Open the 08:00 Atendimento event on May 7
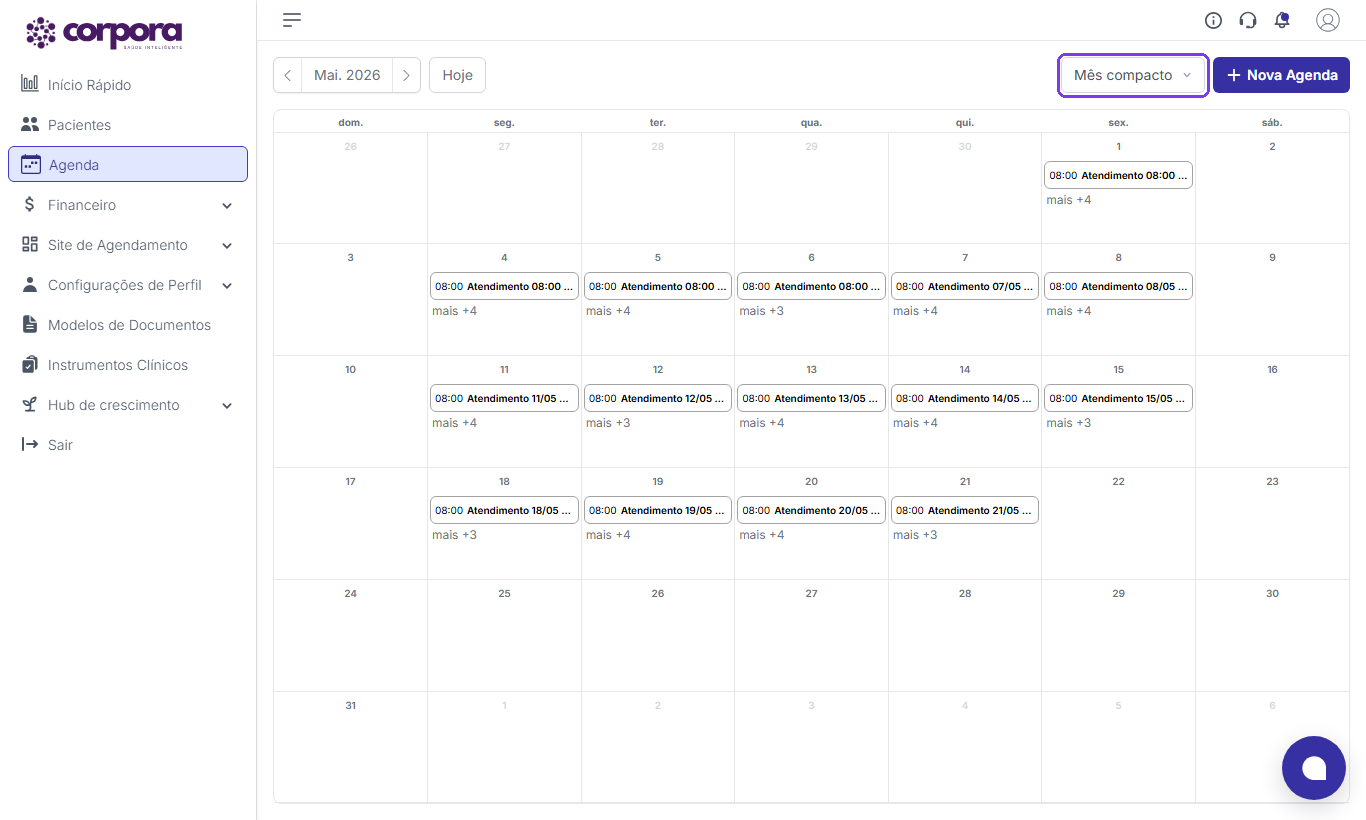 click(x=965, y=286)
